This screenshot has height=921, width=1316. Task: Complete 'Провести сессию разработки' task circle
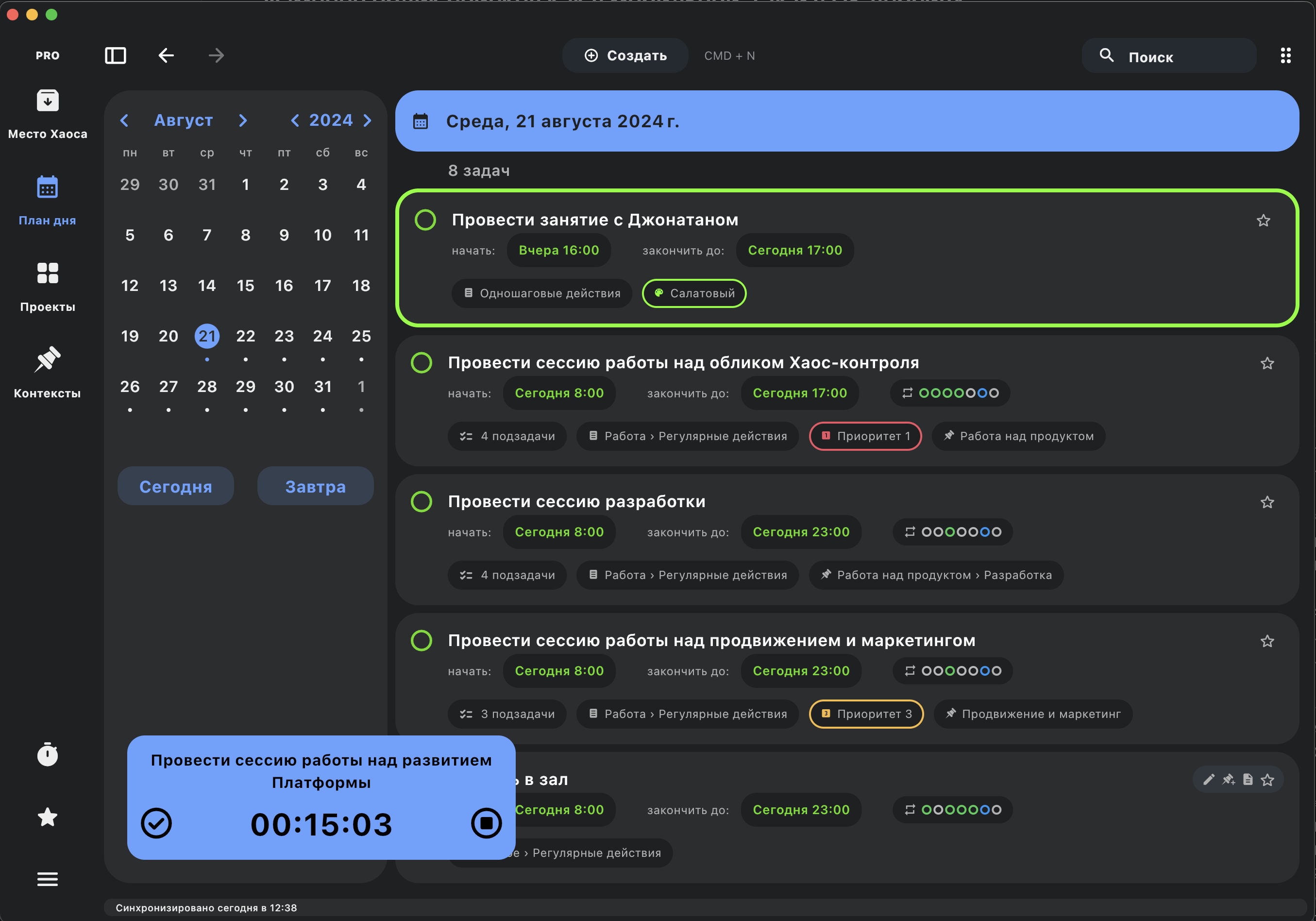point(422,501)
